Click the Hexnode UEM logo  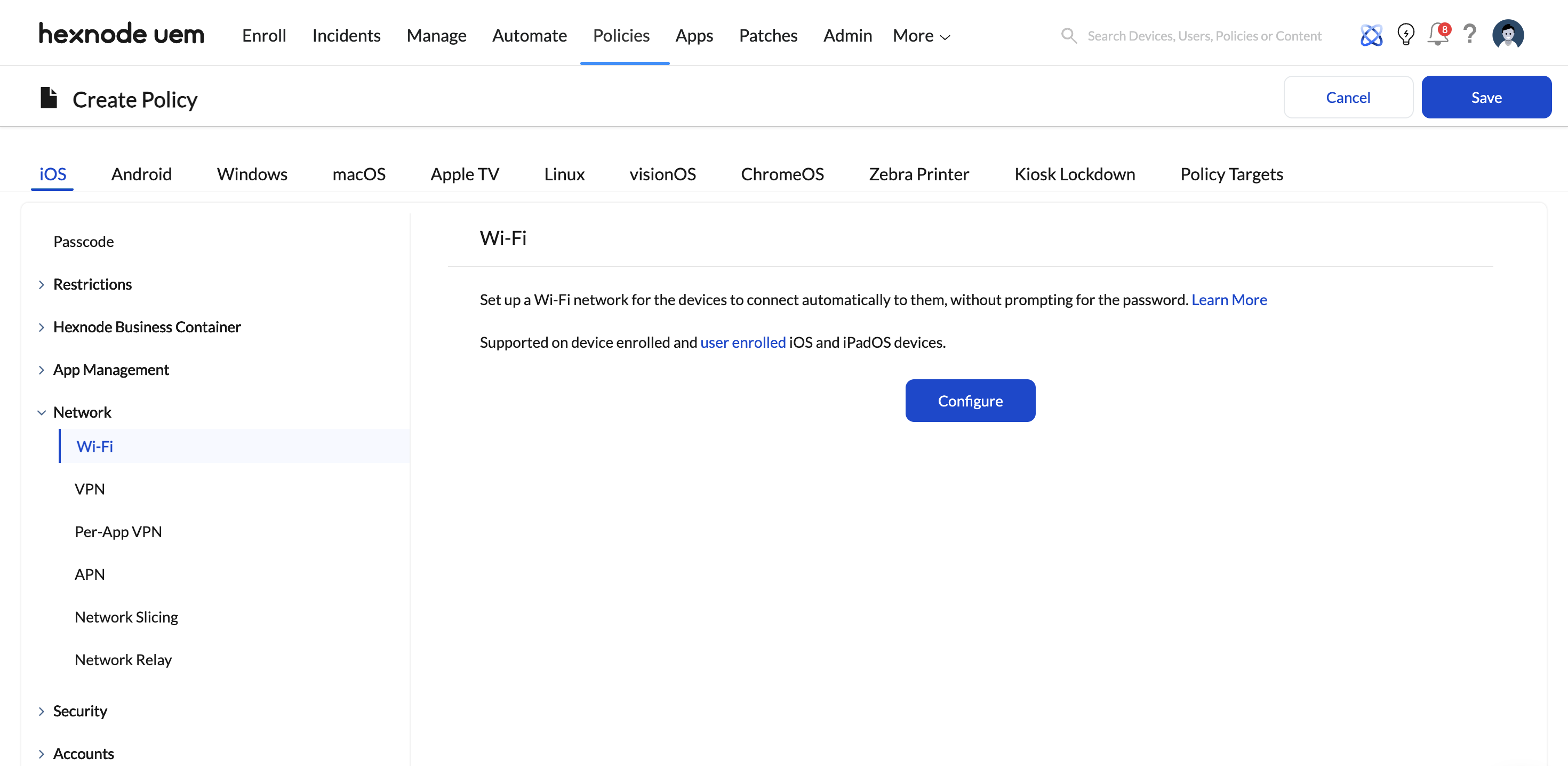[121, 34]
